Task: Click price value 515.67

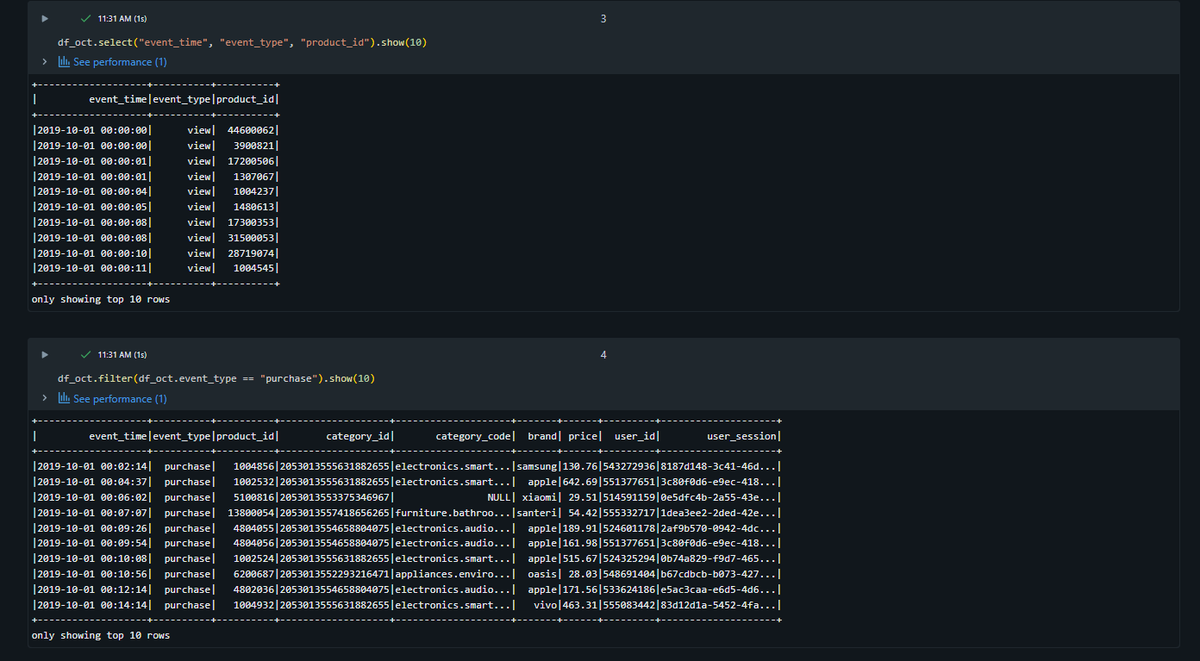Action: tap(580, 558)
